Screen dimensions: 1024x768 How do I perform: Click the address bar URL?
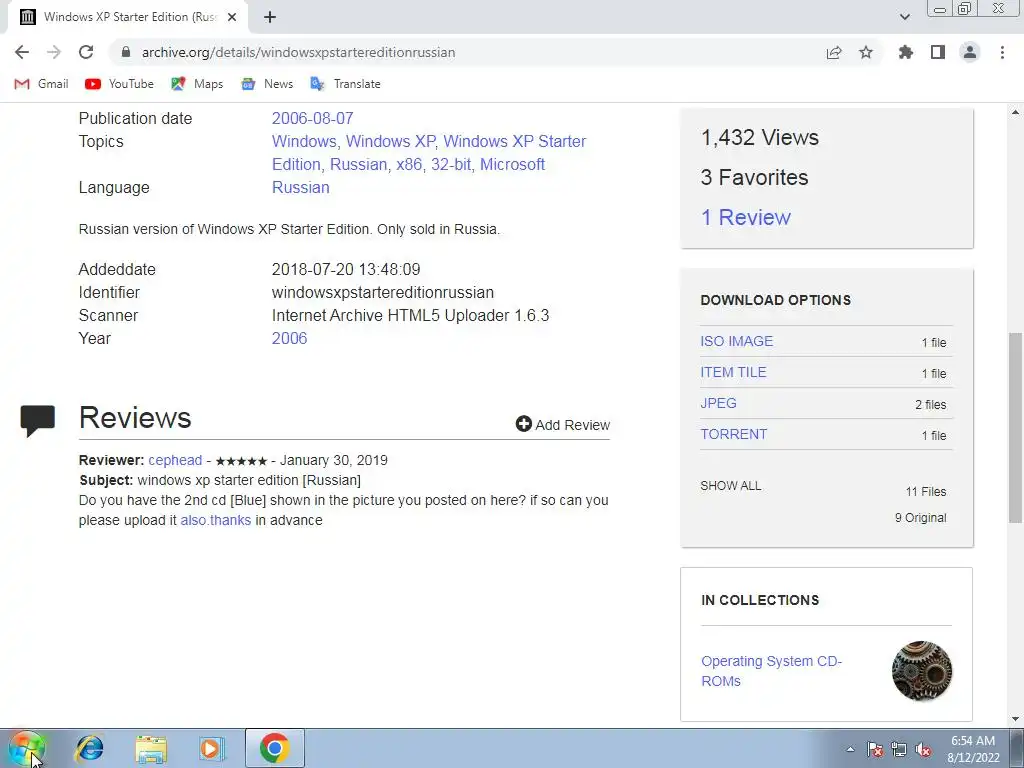pyautogui.click(x=298, y=52)
